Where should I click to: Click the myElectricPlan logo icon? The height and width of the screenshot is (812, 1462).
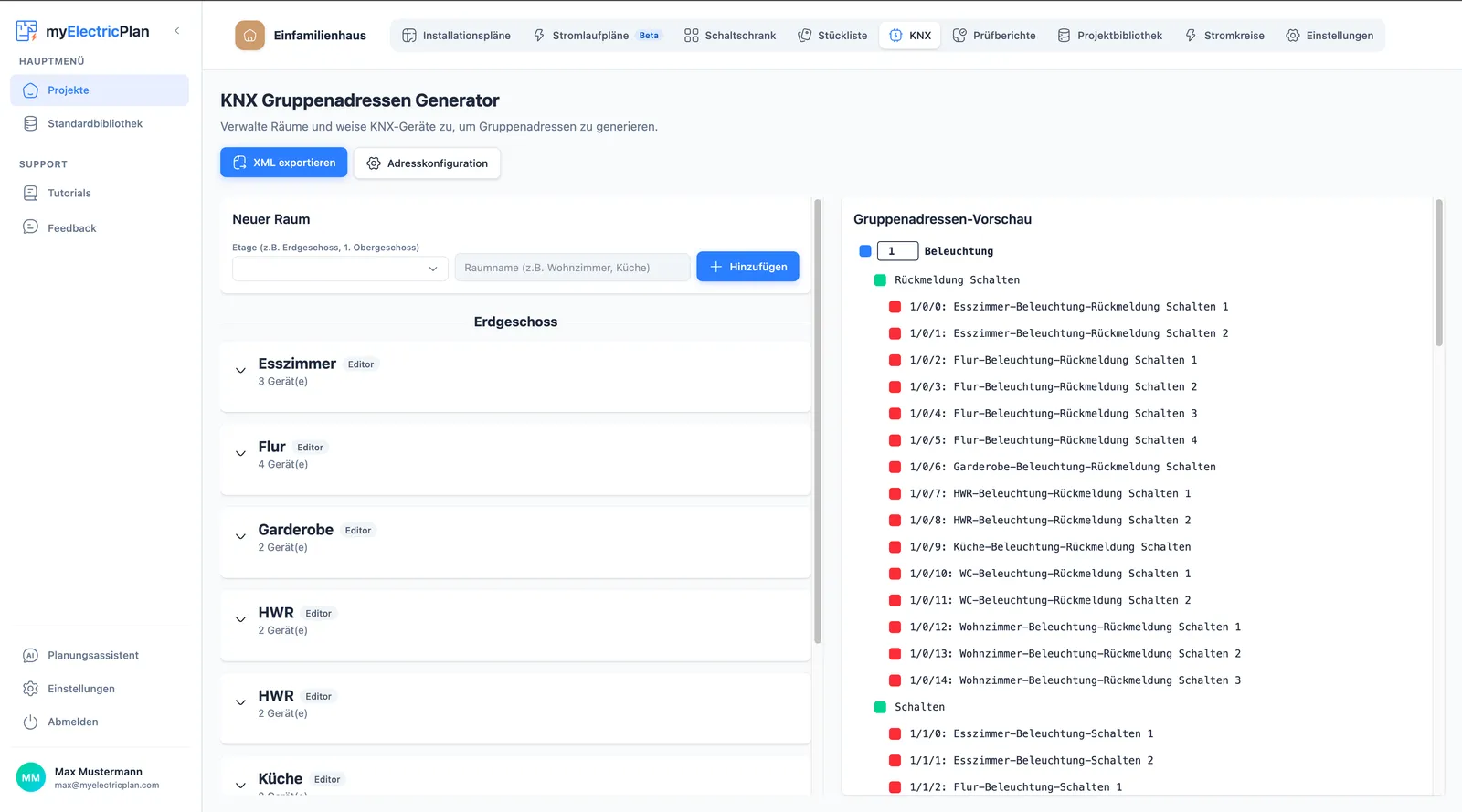coord(26,31)
